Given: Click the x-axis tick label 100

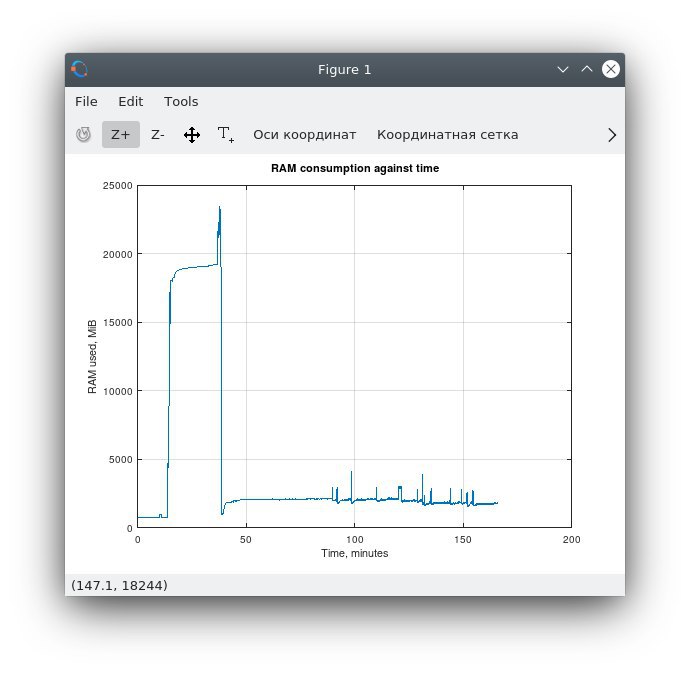Looking at the screenshot, I should pyautogui.click(x=354, y=540).
